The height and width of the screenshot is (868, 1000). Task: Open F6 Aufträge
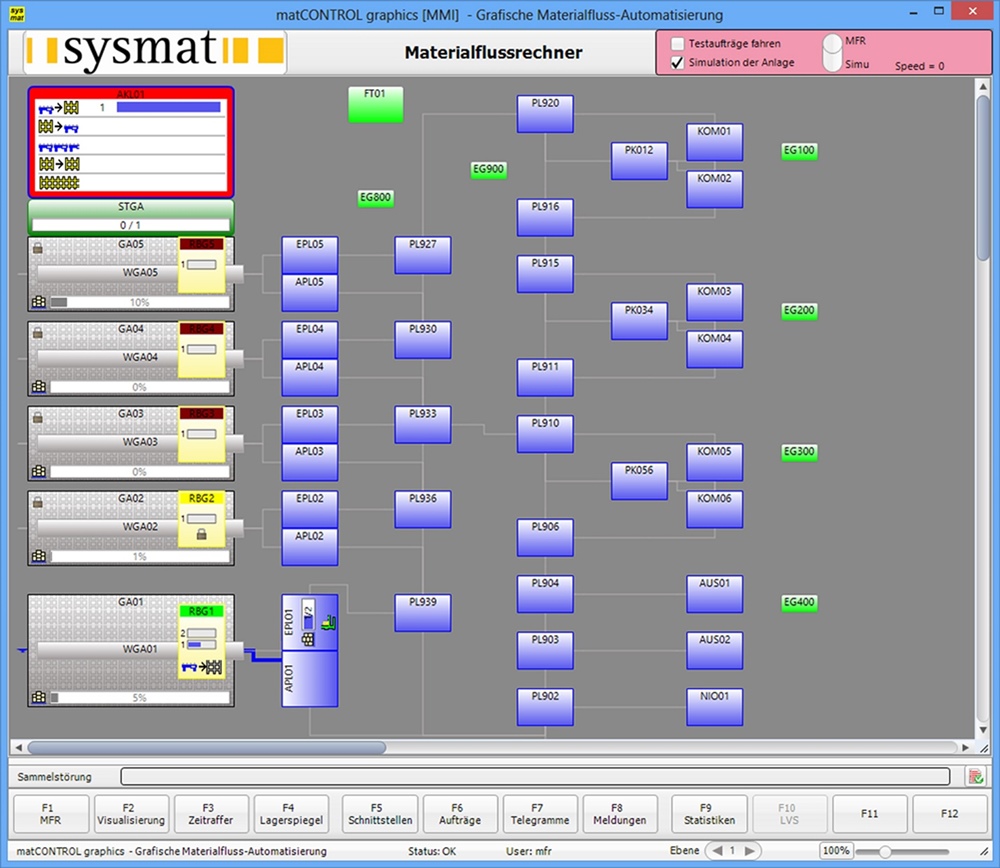(x=460, y=814)
